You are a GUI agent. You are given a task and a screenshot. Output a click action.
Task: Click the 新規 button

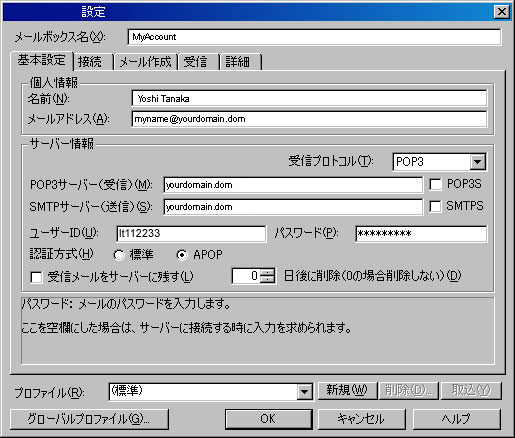pos(347,390)
